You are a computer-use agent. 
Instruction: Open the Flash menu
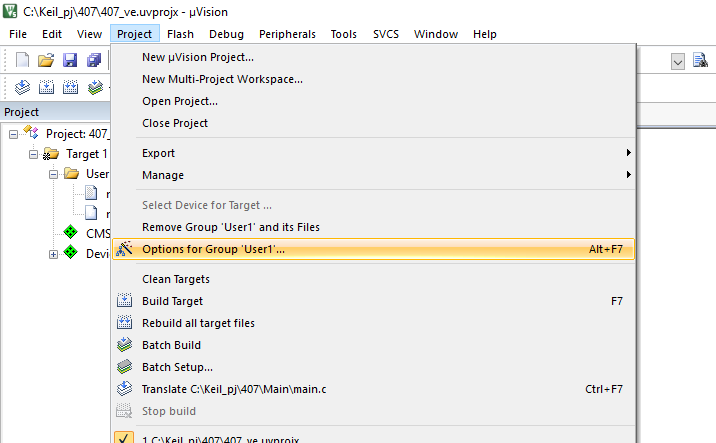coord(180,34)
